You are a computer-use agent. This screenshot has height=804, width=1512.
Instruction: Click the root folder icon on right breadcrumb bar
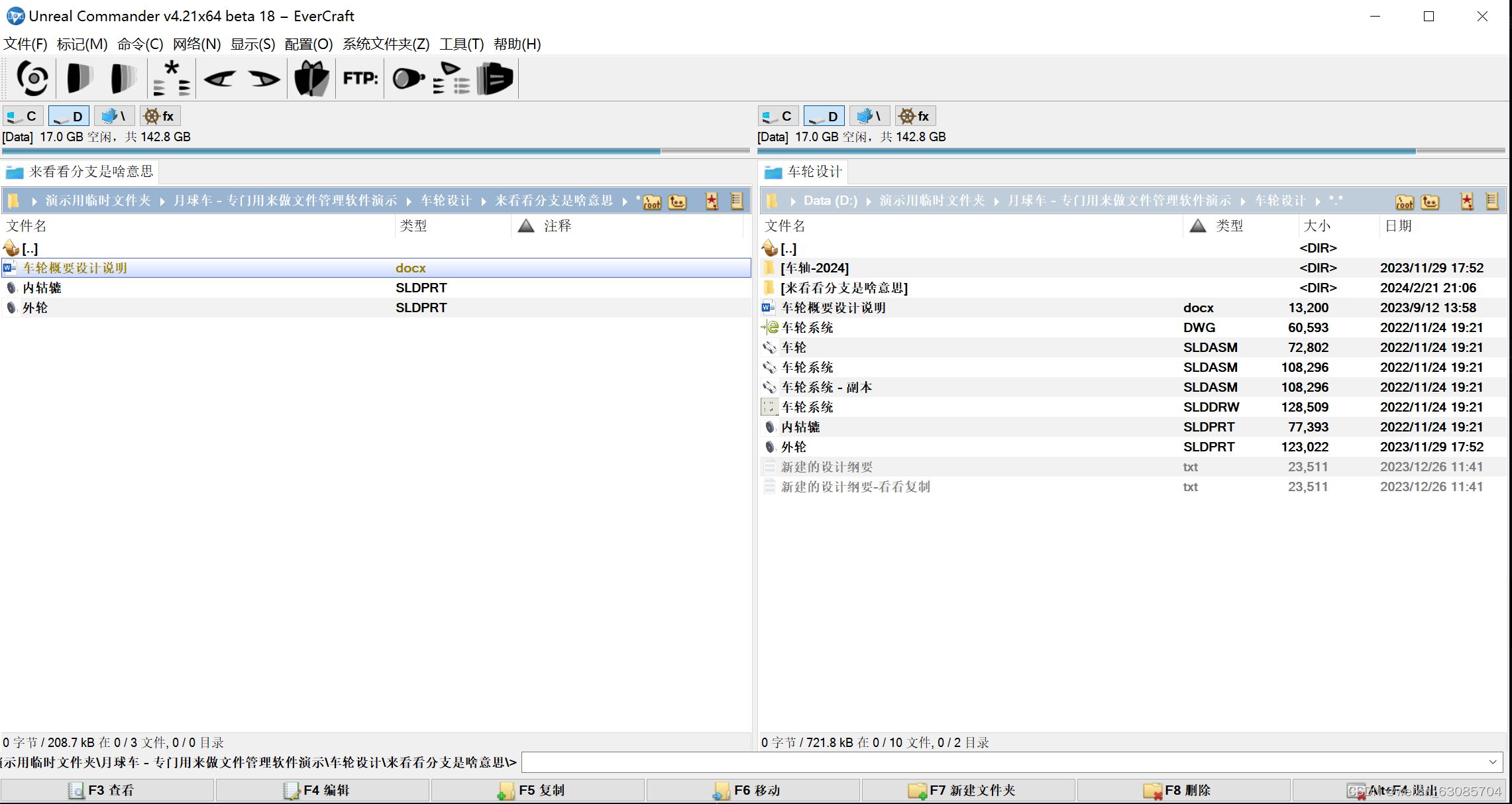tap(1405, 201)
